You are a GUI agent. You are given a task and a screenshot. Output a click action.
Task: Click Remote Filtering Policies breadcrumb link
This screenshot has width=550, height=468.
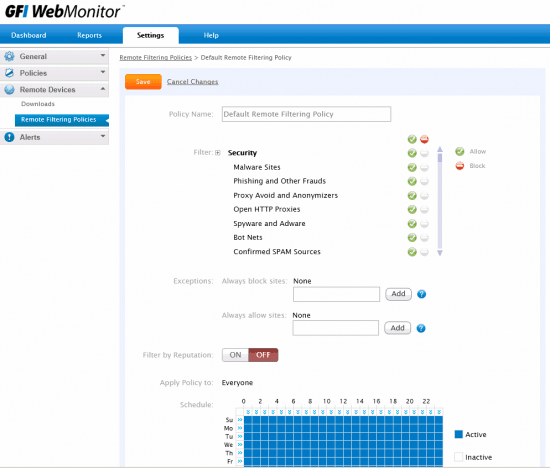156,58
